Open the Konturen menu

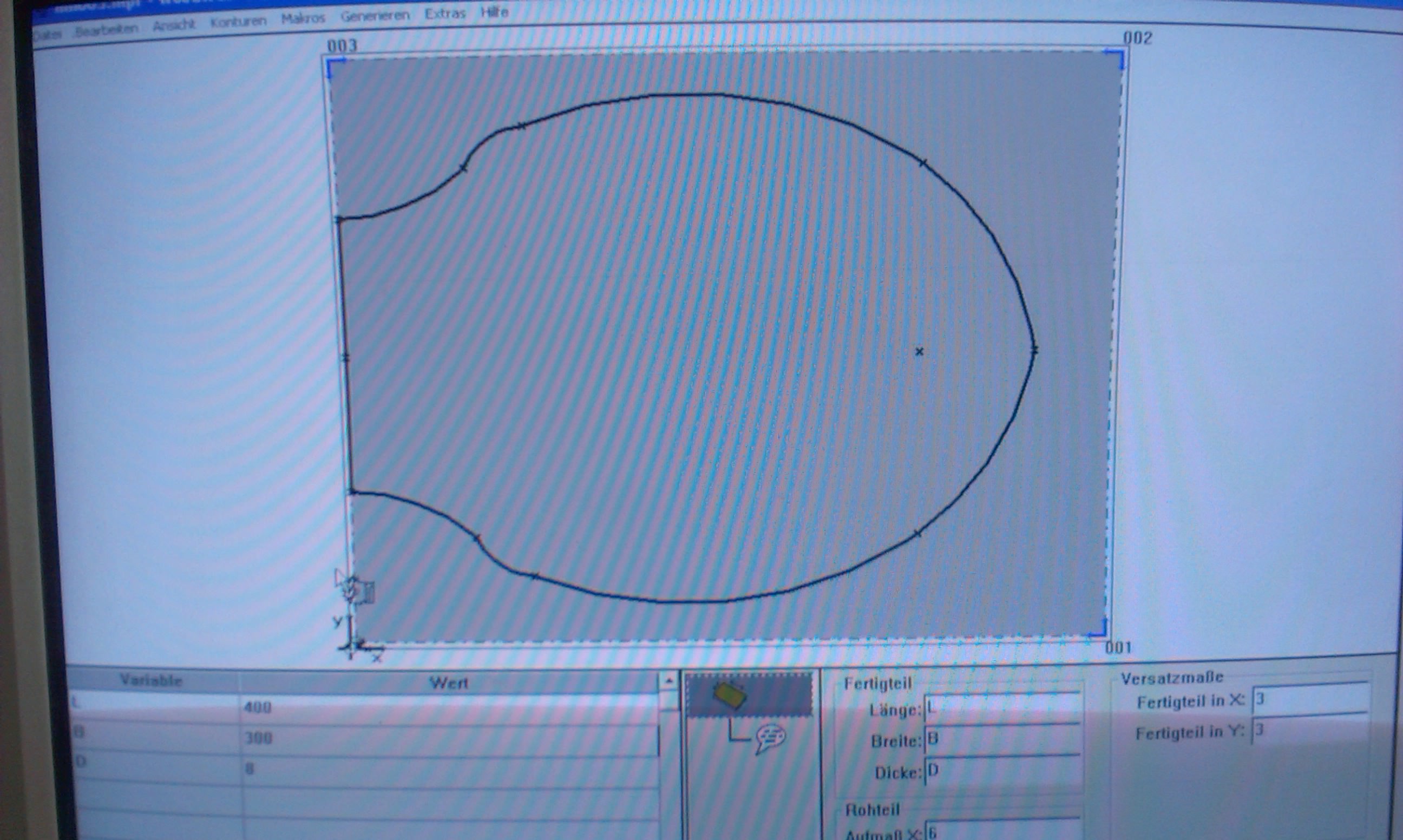238,22
